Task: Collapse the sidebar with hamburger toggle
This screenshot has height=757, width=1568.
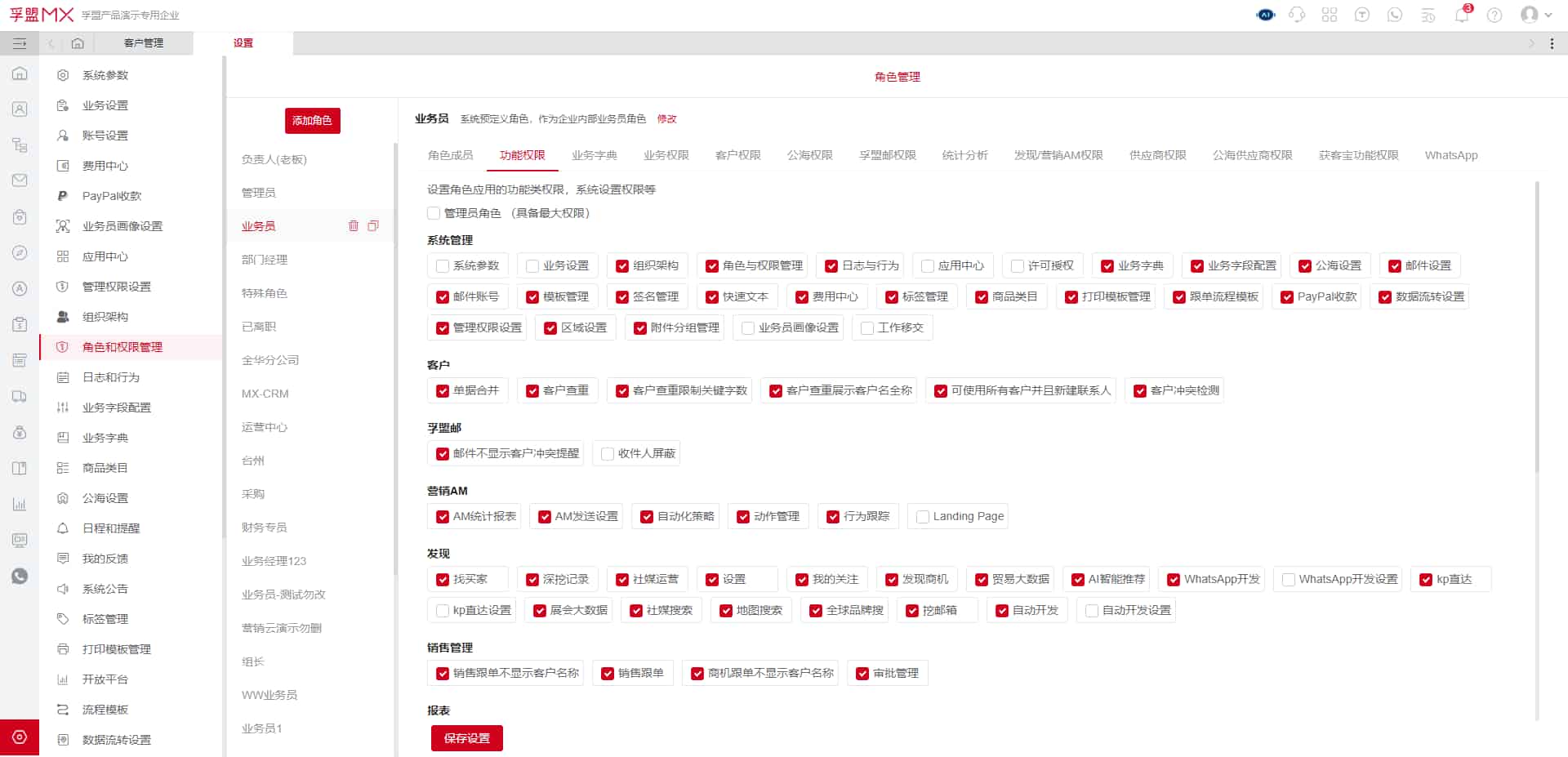Action: point(20,43)
